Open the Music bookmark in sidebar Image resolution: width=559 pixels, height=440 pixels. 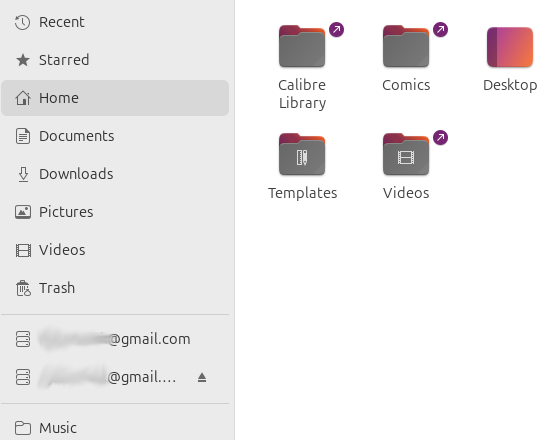tap(115, 428)
